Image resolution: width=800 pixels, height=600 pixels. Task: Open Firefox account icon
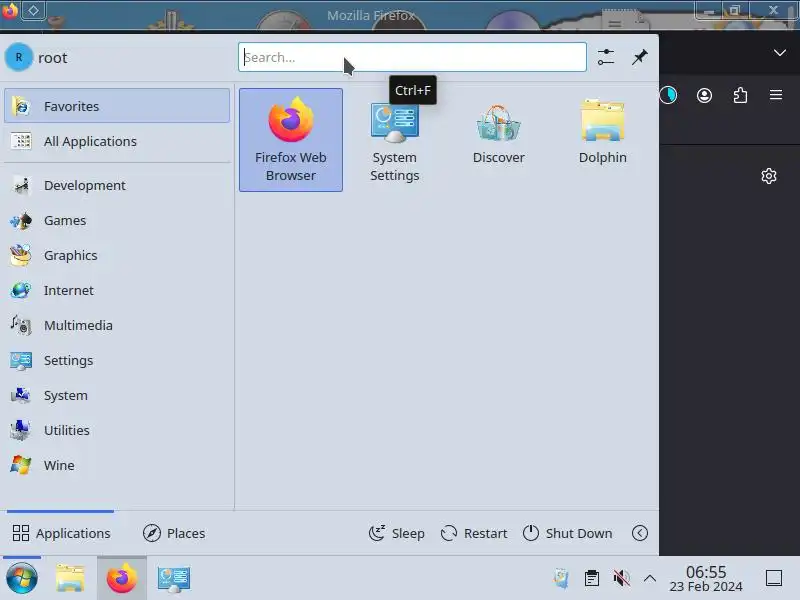pyautogui.click(x=705, y=95)
